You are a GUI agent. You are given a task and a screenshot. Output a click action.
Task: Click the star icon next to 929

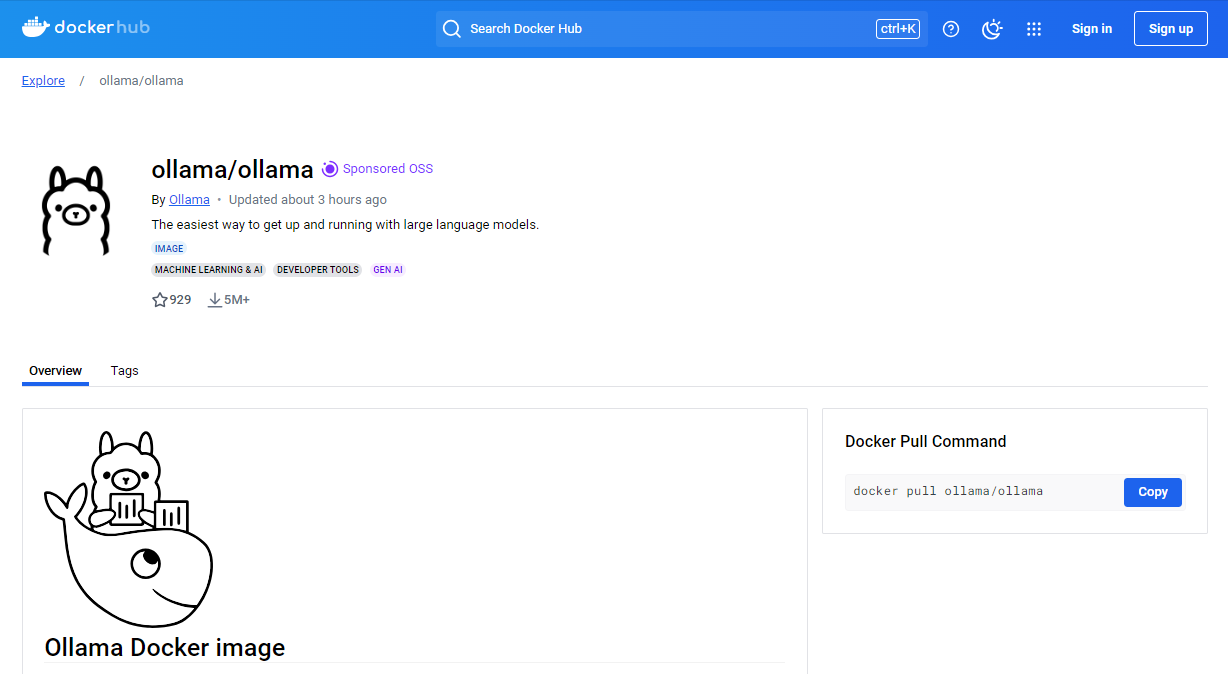(x=159, y=299)
